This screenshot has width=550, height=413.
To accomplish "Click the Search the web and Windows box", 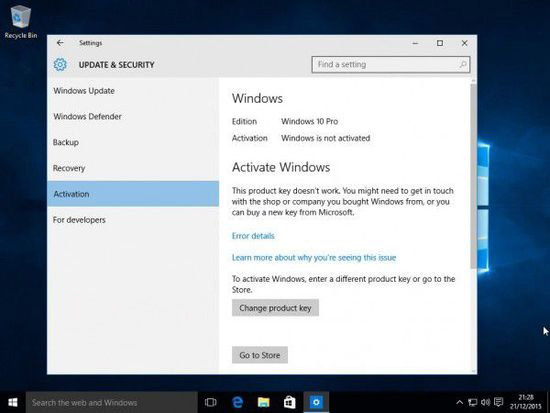I will pyautogui.click(x=112, y=402).
